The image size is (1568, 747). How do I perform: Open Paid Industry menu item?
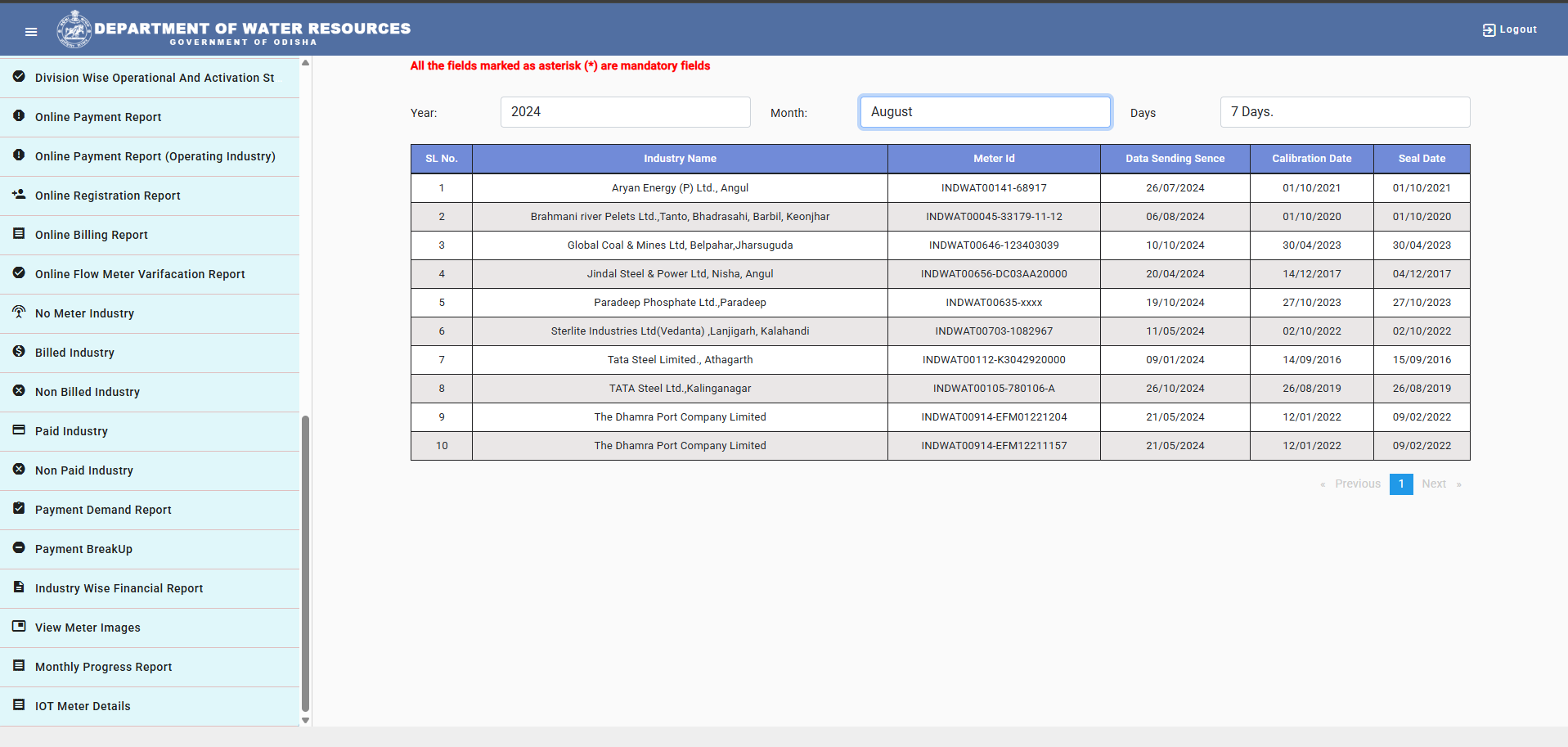[x=150, y=431]
